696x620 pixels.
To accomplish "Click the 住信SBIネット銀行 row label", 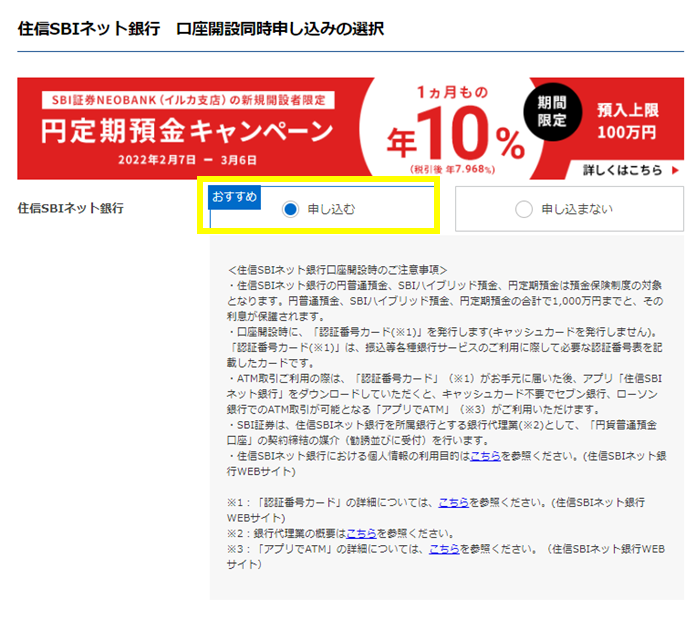I will click(x=71, y=208).
